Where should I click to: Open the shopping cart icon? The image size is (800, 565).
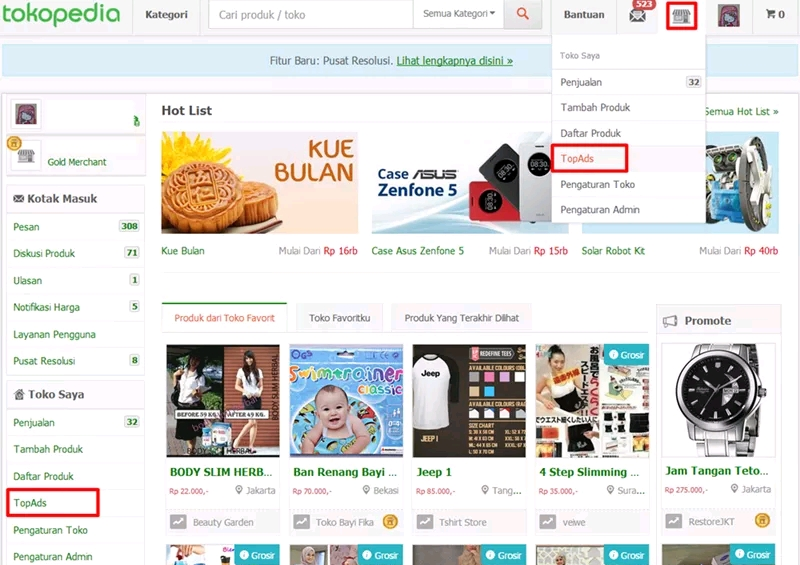[774, 14]
